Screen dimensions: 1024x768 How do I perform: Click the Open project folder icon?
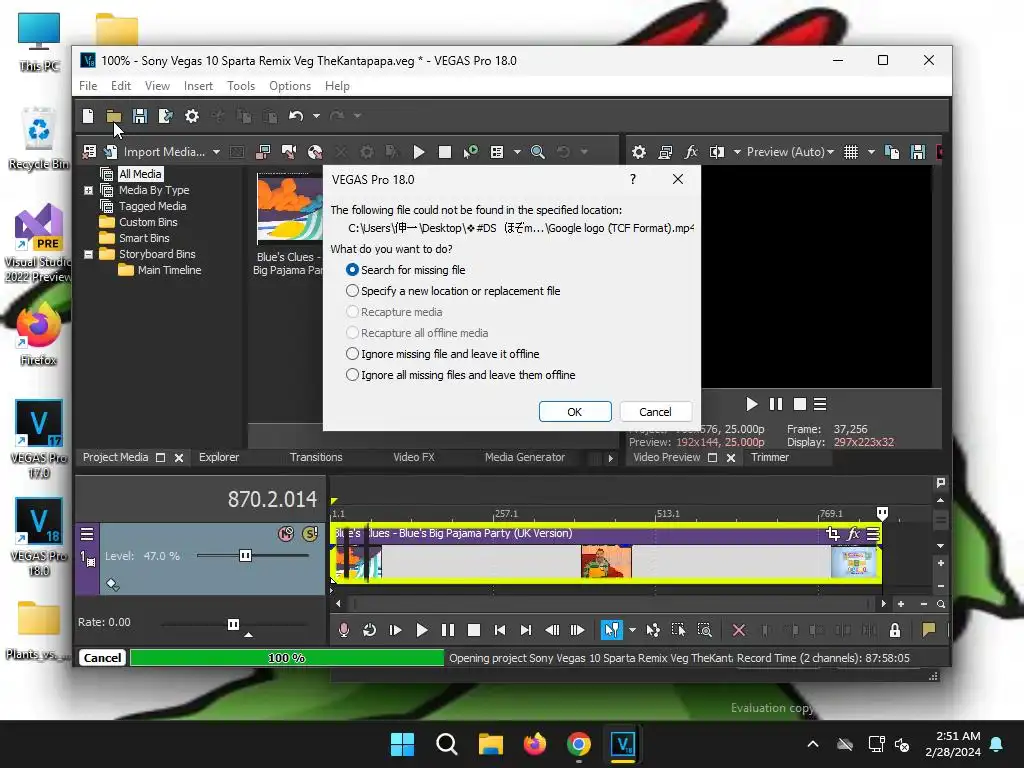click(x=114, y=116)
